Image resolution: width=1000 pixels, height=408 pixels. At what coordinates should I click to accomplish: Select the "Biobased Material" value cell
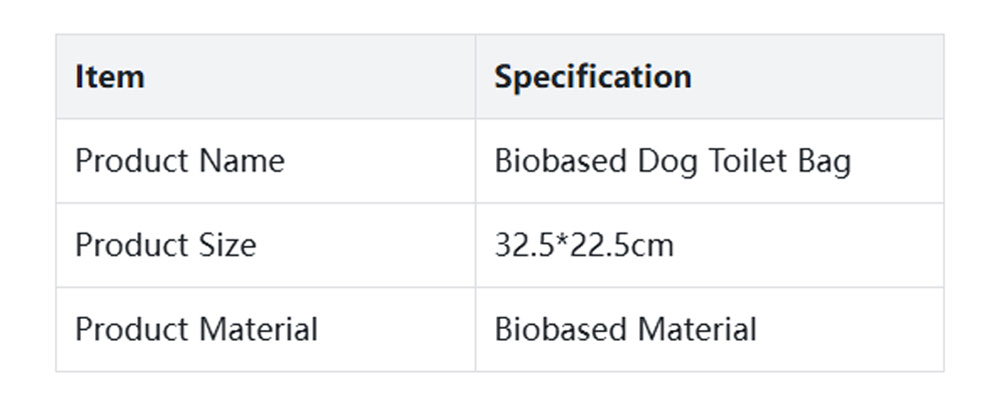click(x=625, y=329)
